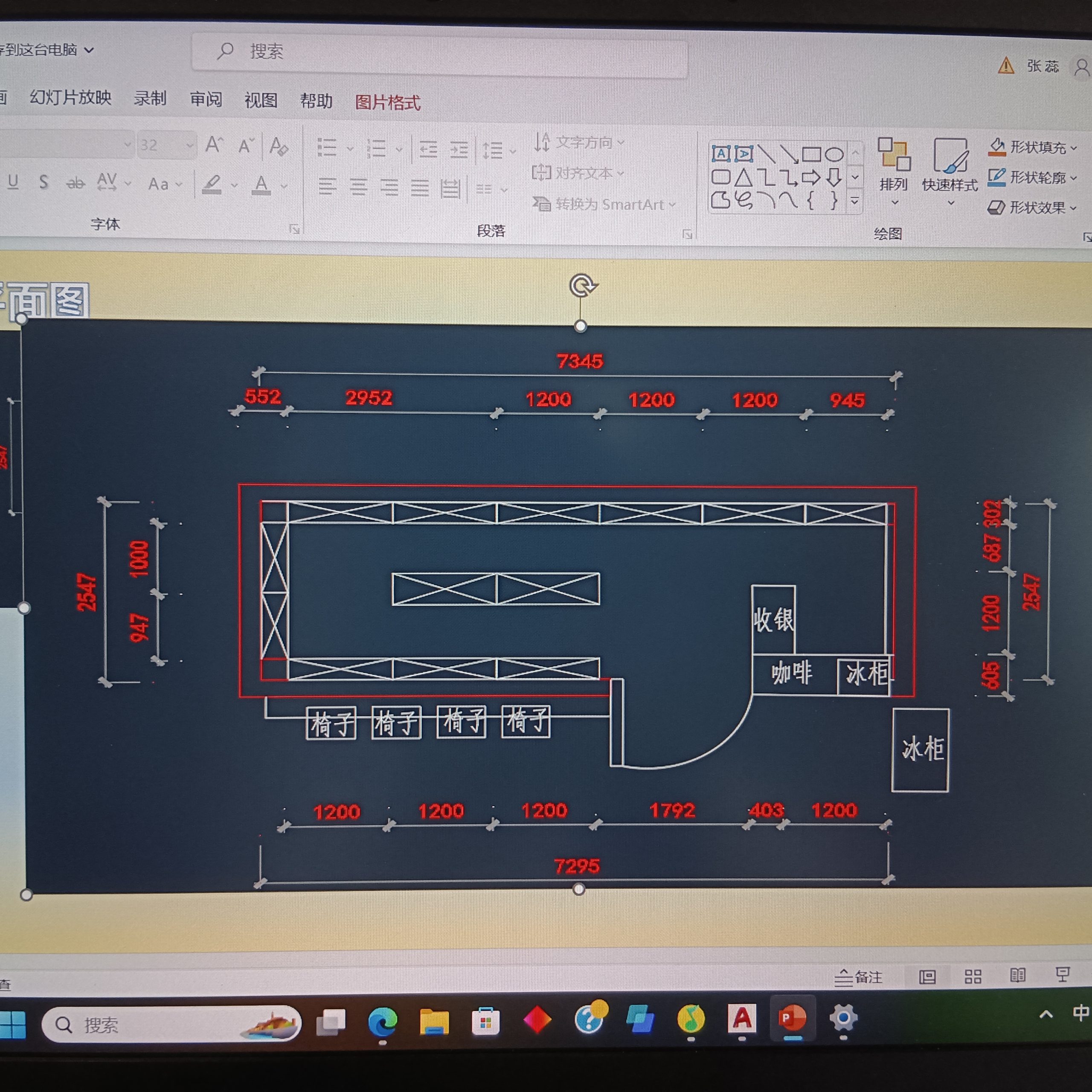1092x1092 pixels.
Task: Toggle text shadow formatting
Action: click(x=44, y=182)
